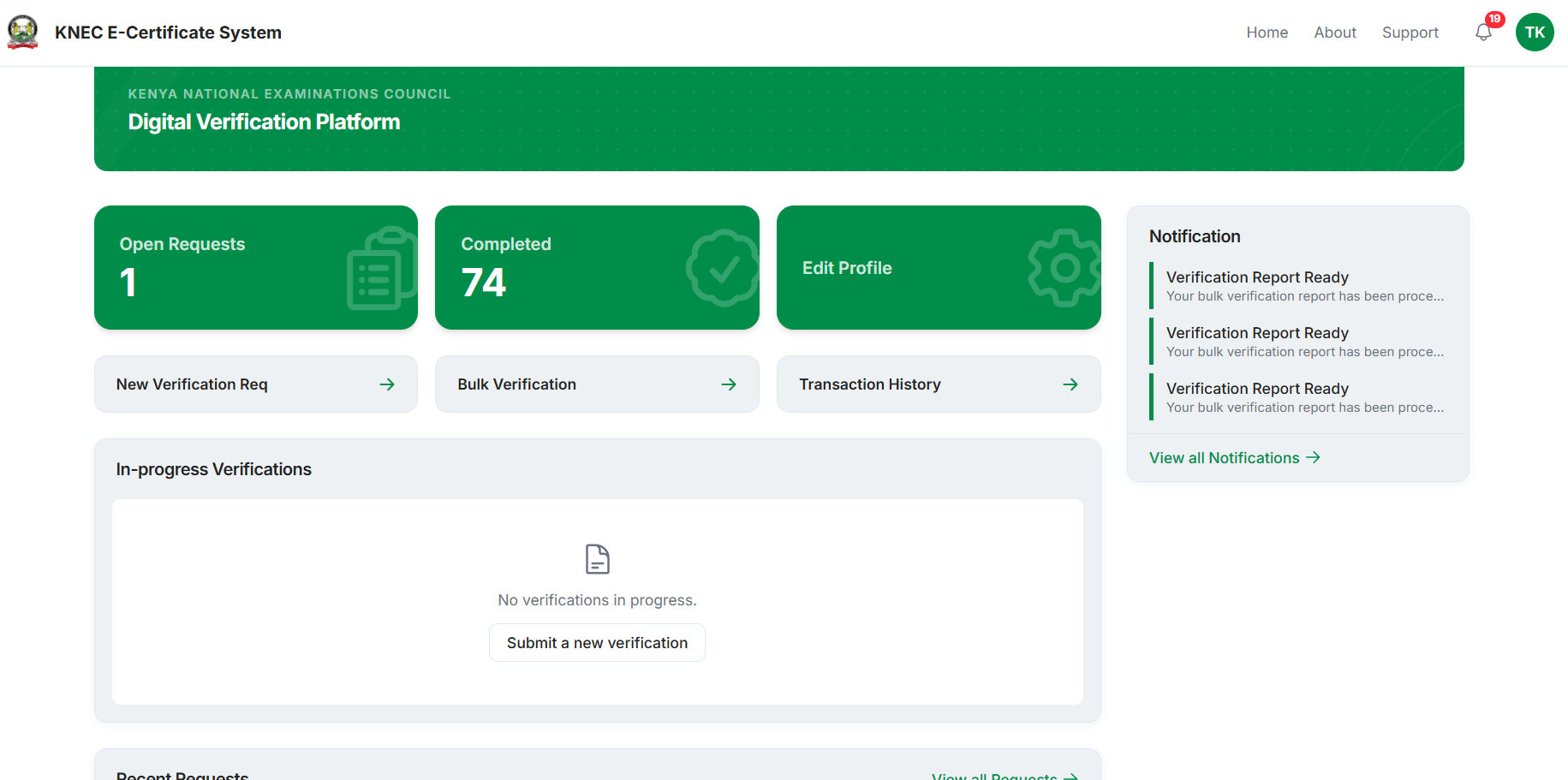The width and height of the screenshot is (1568, 780).
Task: Click the Notification panel heading
Action: click(x=1195, y=236)
